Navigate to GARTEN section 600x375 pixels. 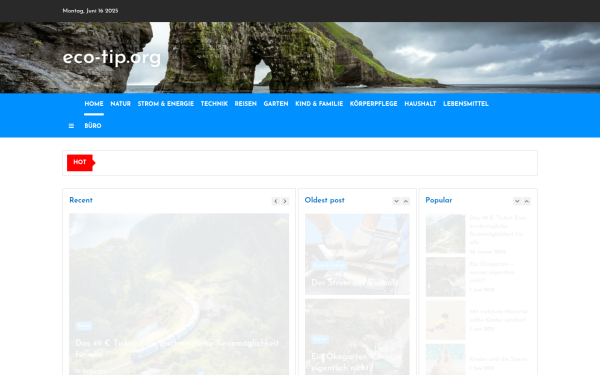(276, 104)
